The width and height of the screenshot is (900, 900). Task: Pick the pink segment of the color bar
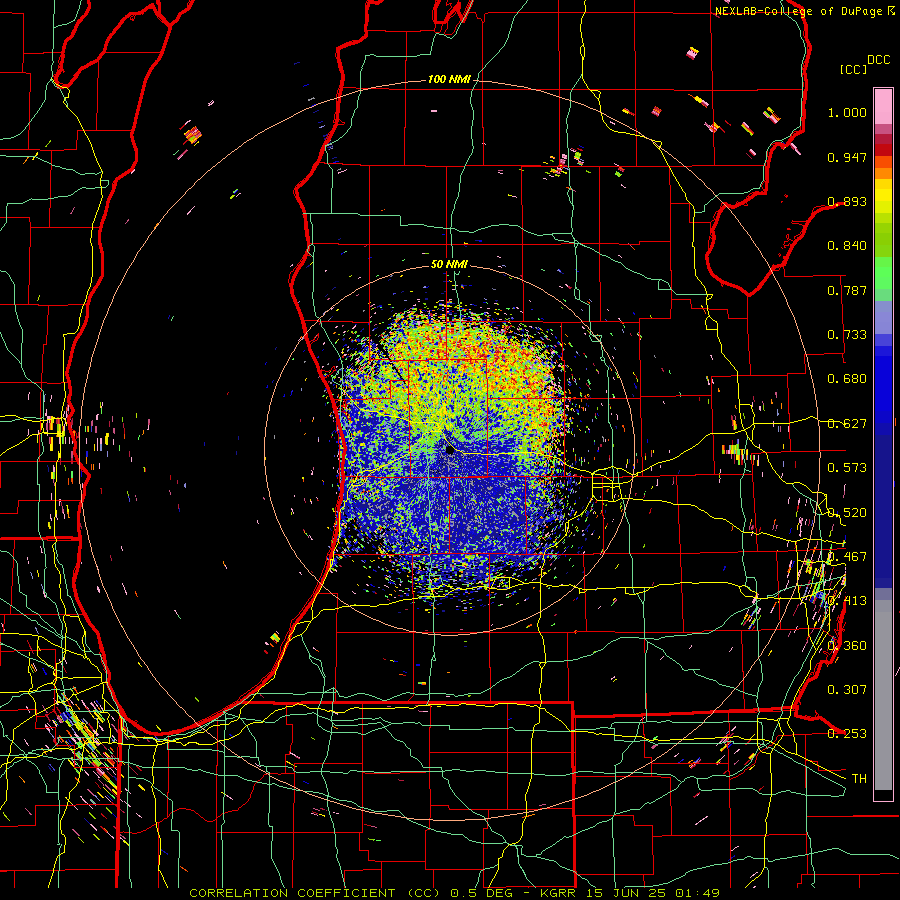[x=883, y=106]
